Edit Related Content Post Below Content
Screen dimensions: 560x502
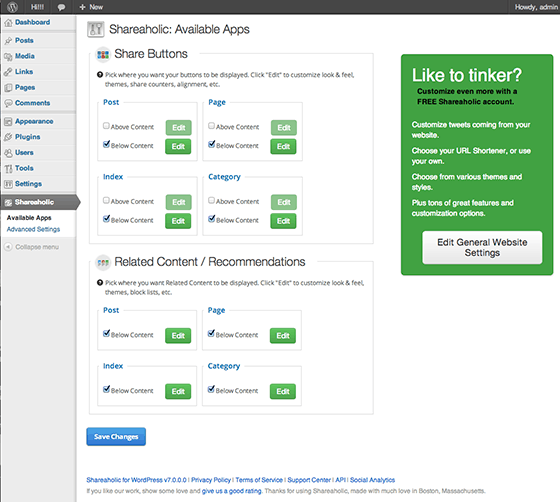click(x=178, y=336)
